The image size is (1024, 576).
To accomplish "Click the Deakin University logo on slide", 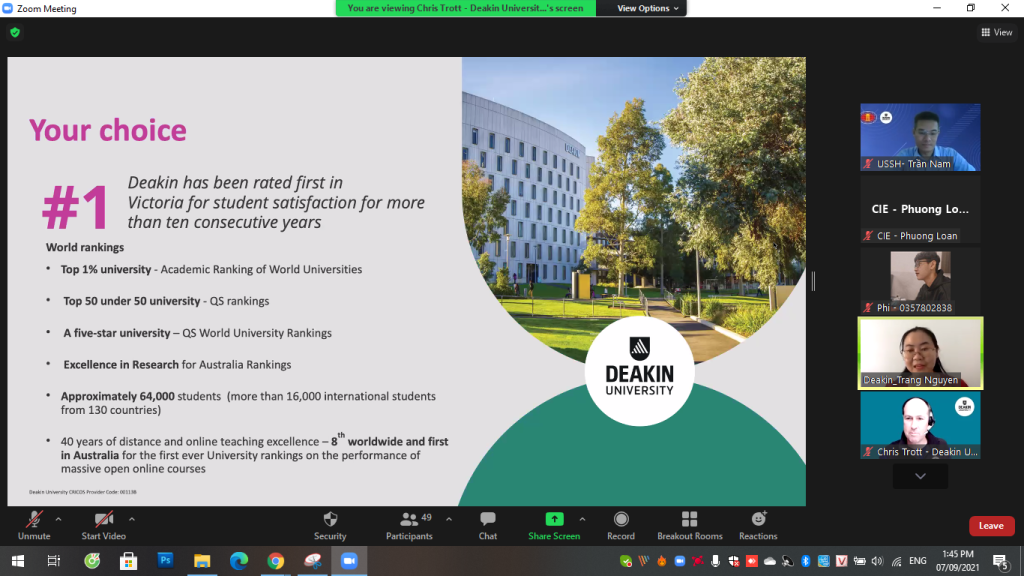I will 639,371.
